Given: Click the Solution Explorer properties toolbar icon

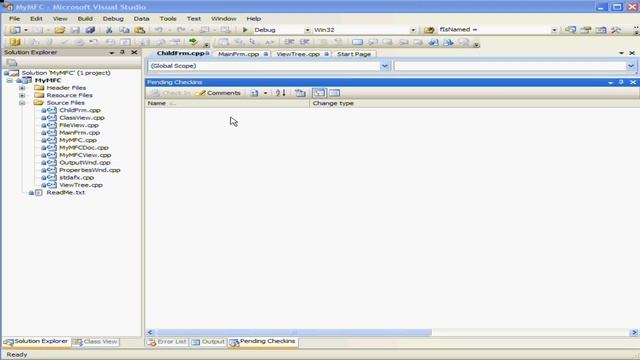Looking at the screenshot, I should pos(11,62).
